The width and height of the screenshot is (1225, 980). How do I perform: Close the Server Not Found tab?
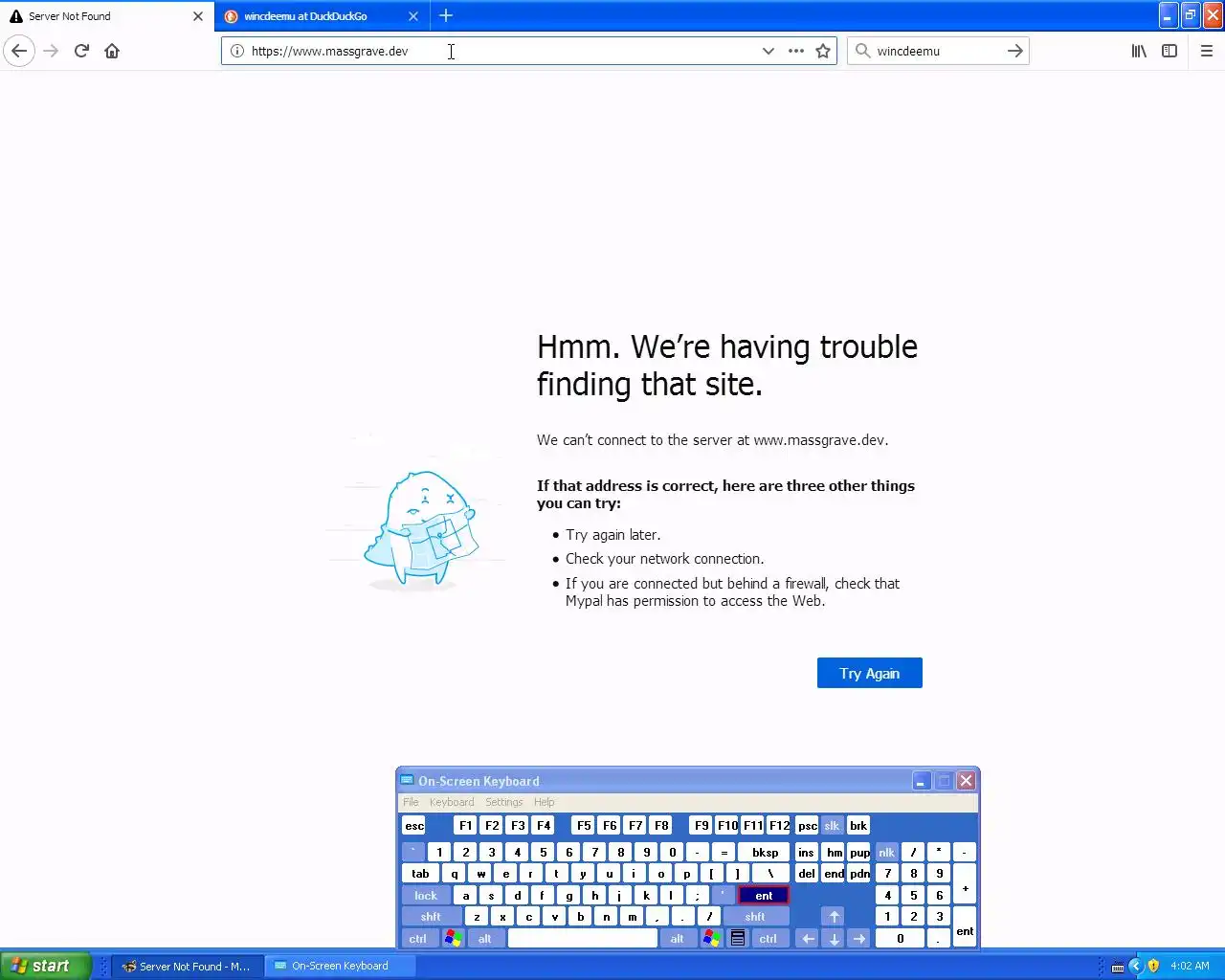198,16
